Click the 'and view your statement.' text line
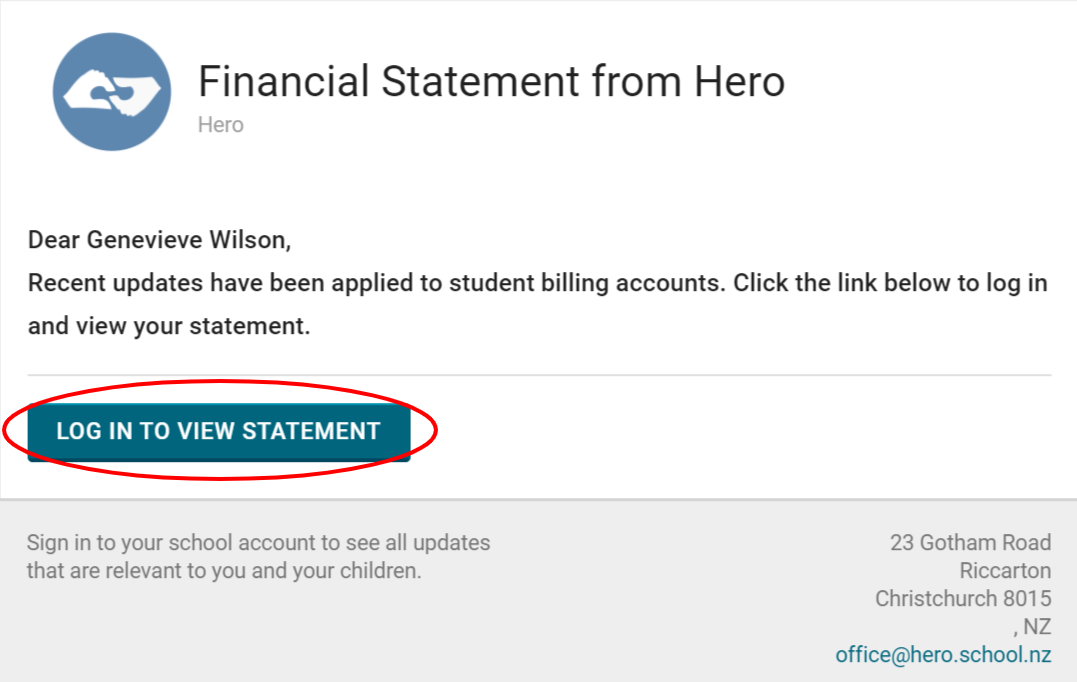This screenshot has width=1077, height=682. [169, 326]
